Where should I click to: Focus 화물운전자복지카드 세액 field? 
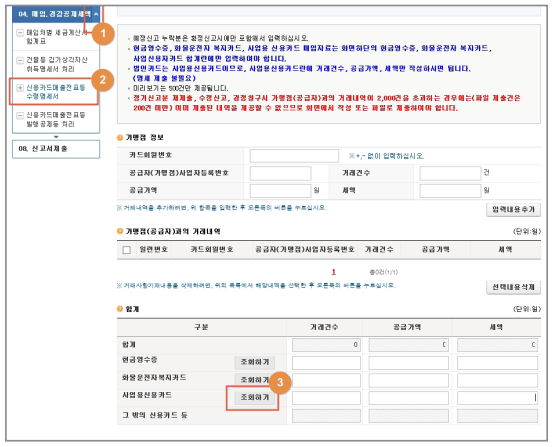(x=497, y=380)
